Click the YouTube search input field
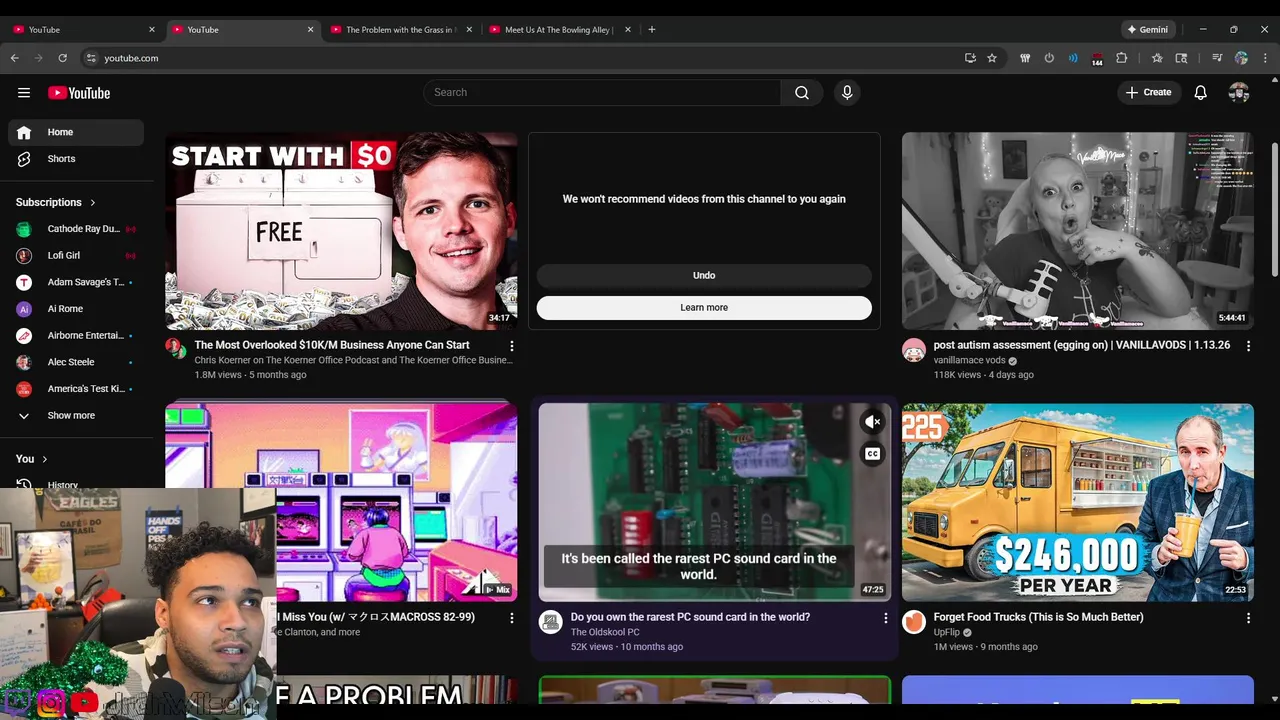This screenshot has height=720, width=1280. point(602,93)
